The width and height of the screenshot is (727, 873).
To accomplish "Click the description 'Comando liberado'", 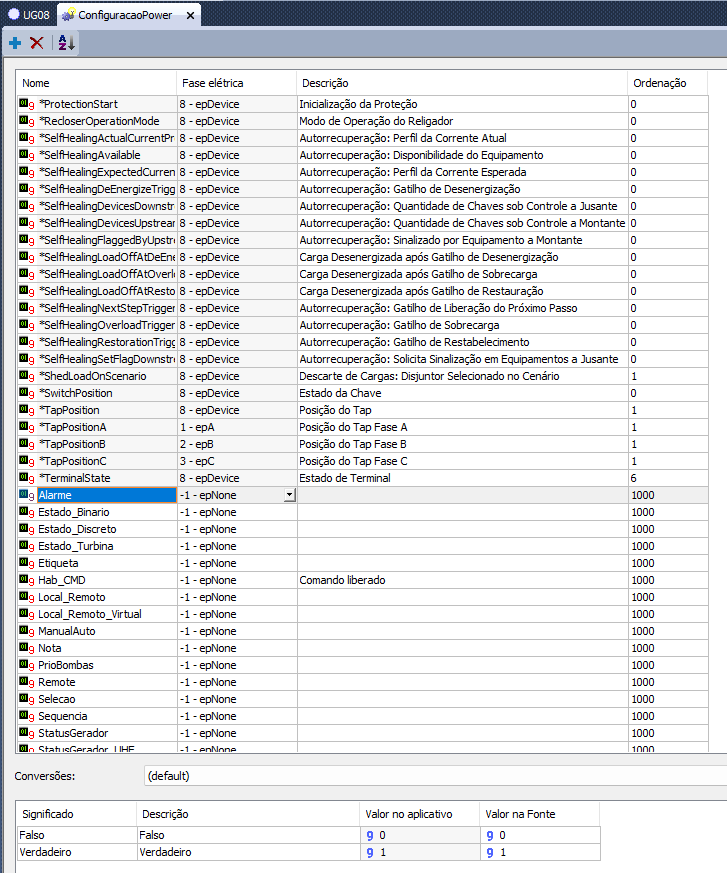I will (342, 580).
